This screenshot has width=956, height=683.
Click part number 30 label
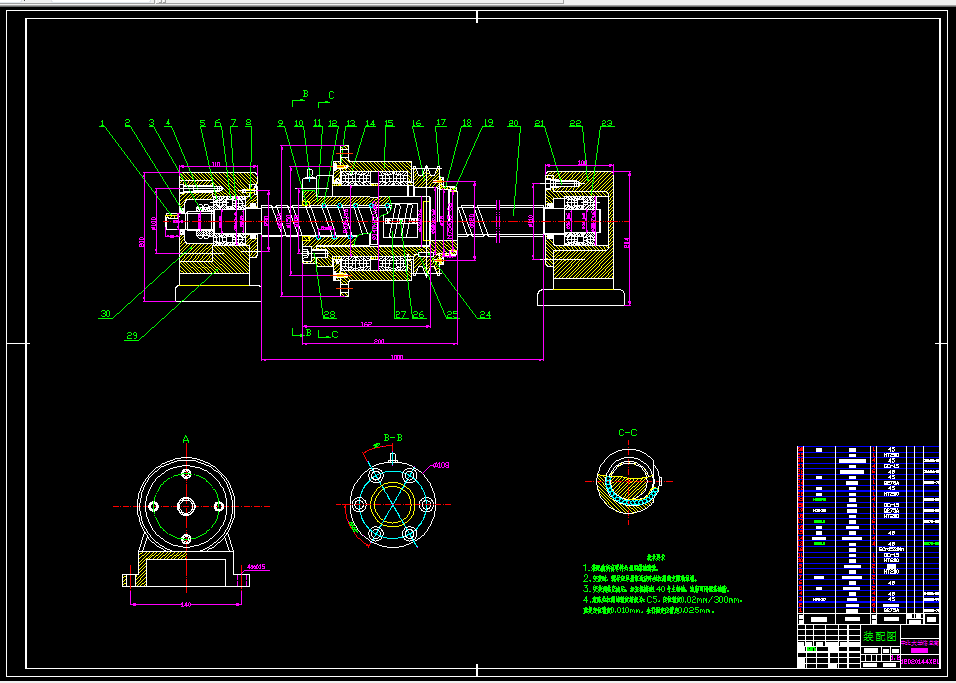(x=106, y=314)
